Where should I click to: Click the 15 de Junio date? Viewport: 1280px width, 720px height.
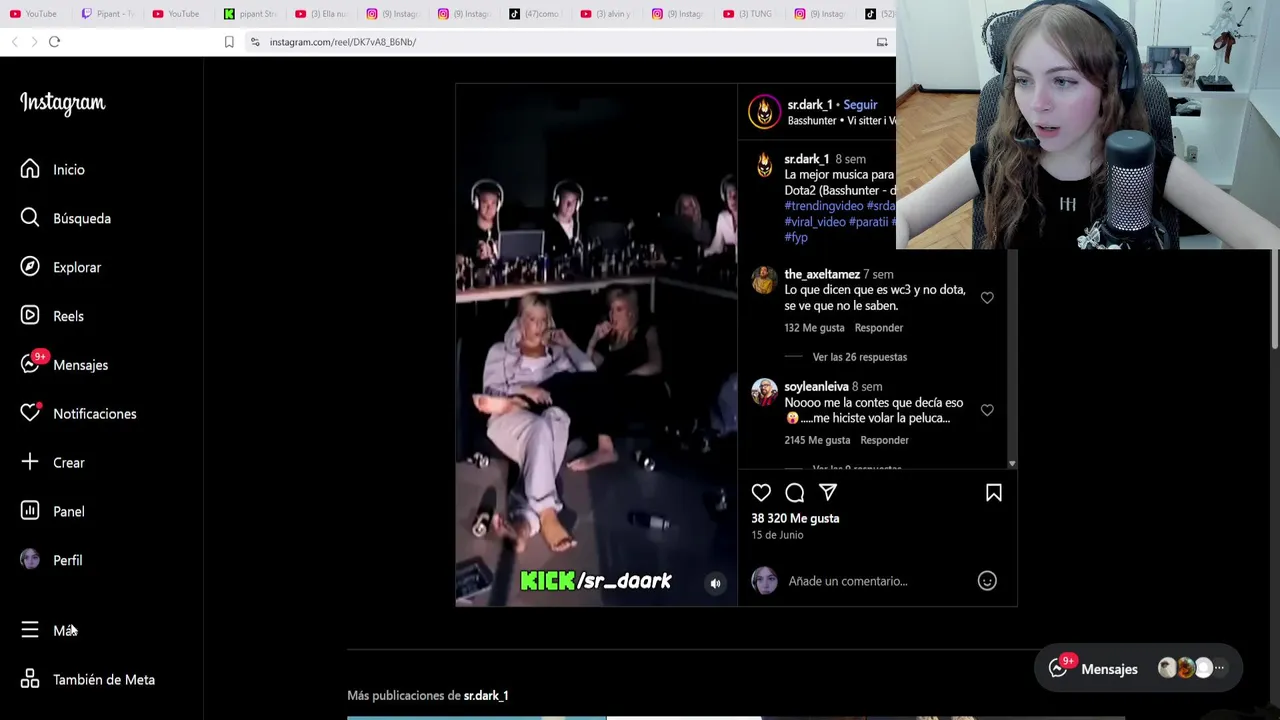click(777, 535)
